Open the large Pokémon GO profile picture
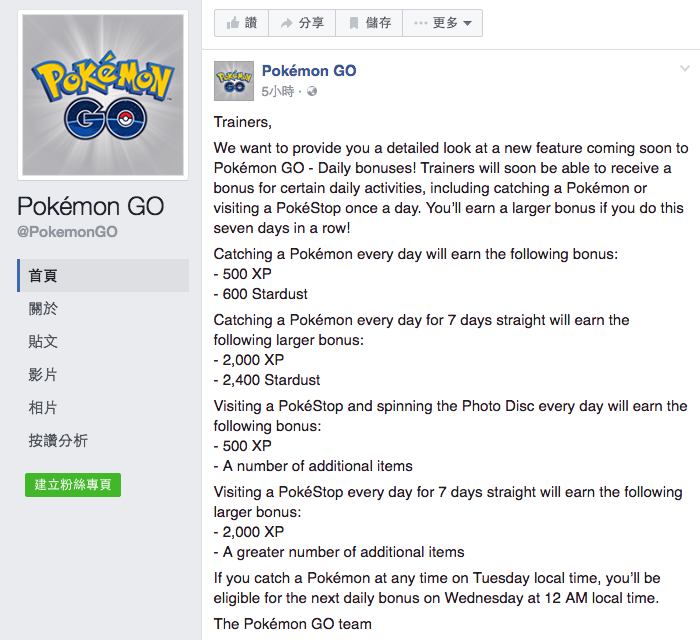Screen dimensions: 700x640 103,96
